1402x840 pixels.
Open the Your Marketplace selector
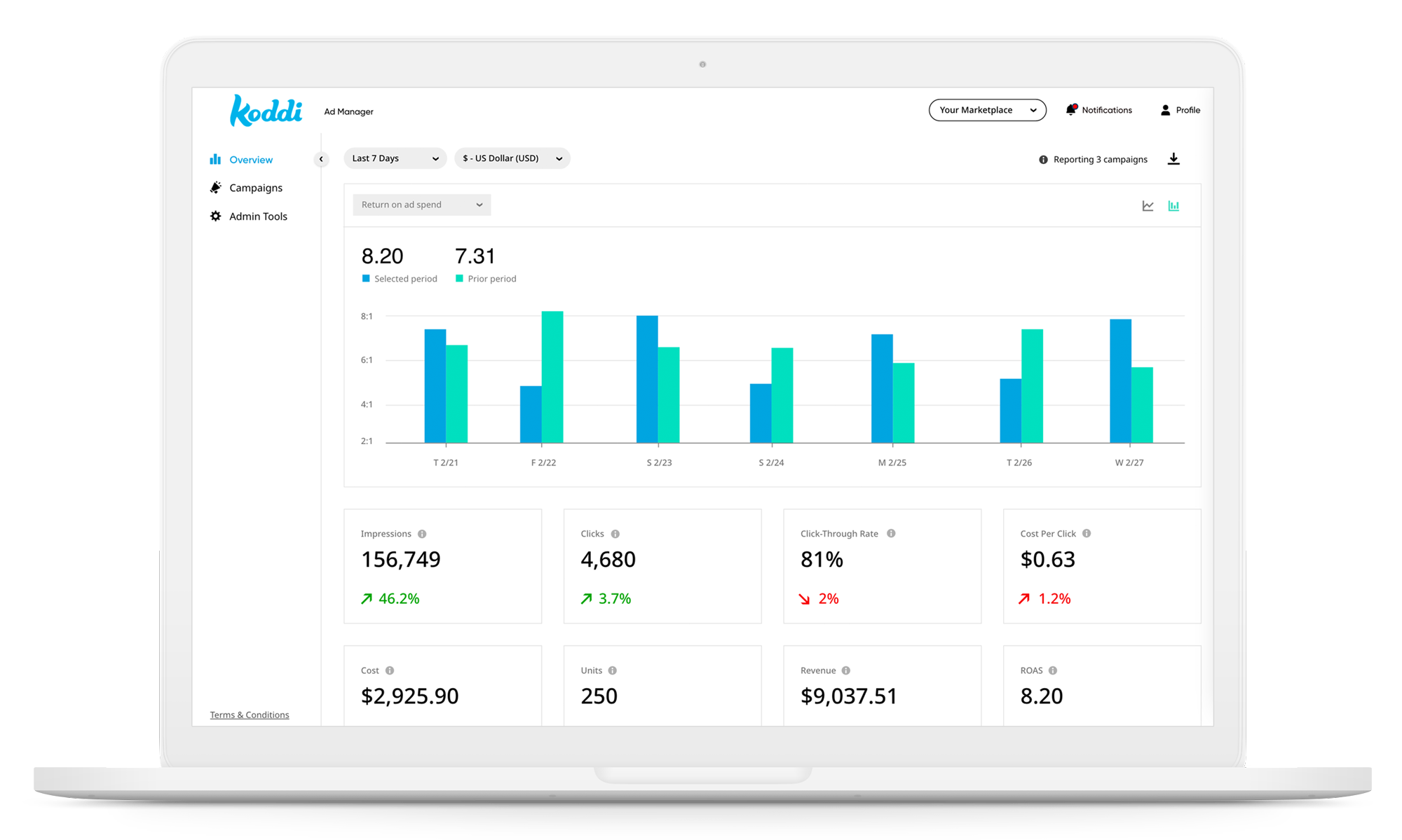(987, 109)
